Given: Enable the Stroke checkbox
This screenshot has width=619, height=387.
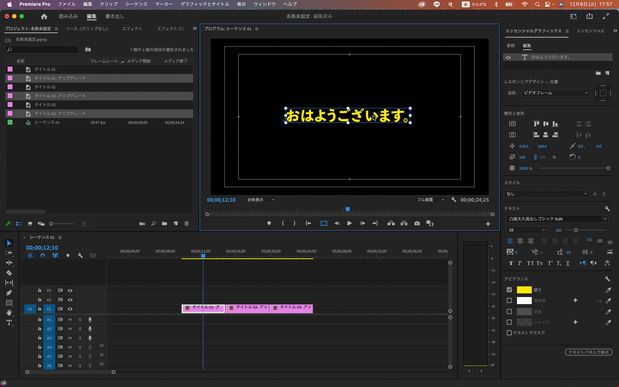Looking at the screenshot, I should click(x=509, y=301).
